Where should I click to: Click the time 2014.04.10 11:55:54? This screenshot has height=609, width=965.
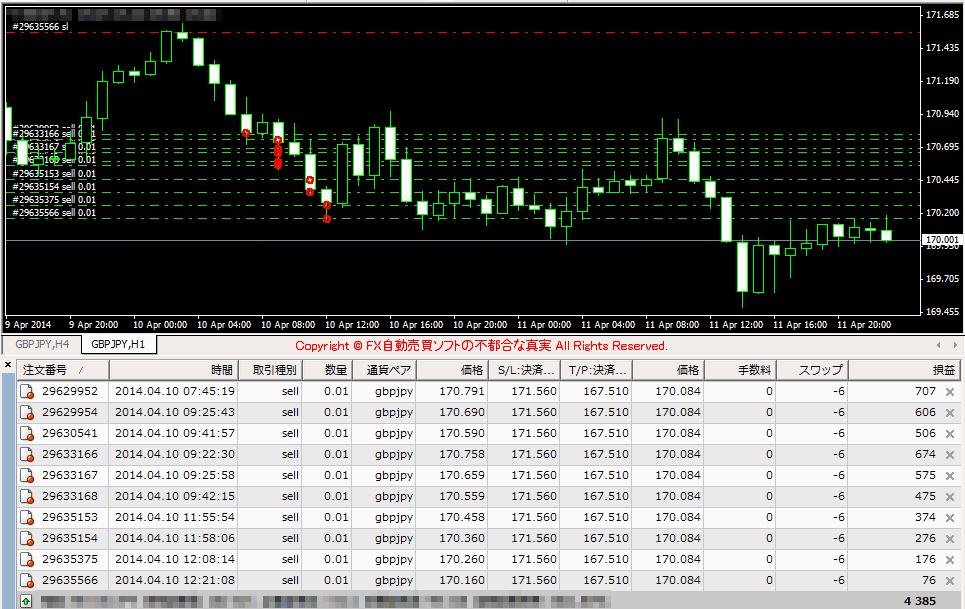(x=175, y=517)
